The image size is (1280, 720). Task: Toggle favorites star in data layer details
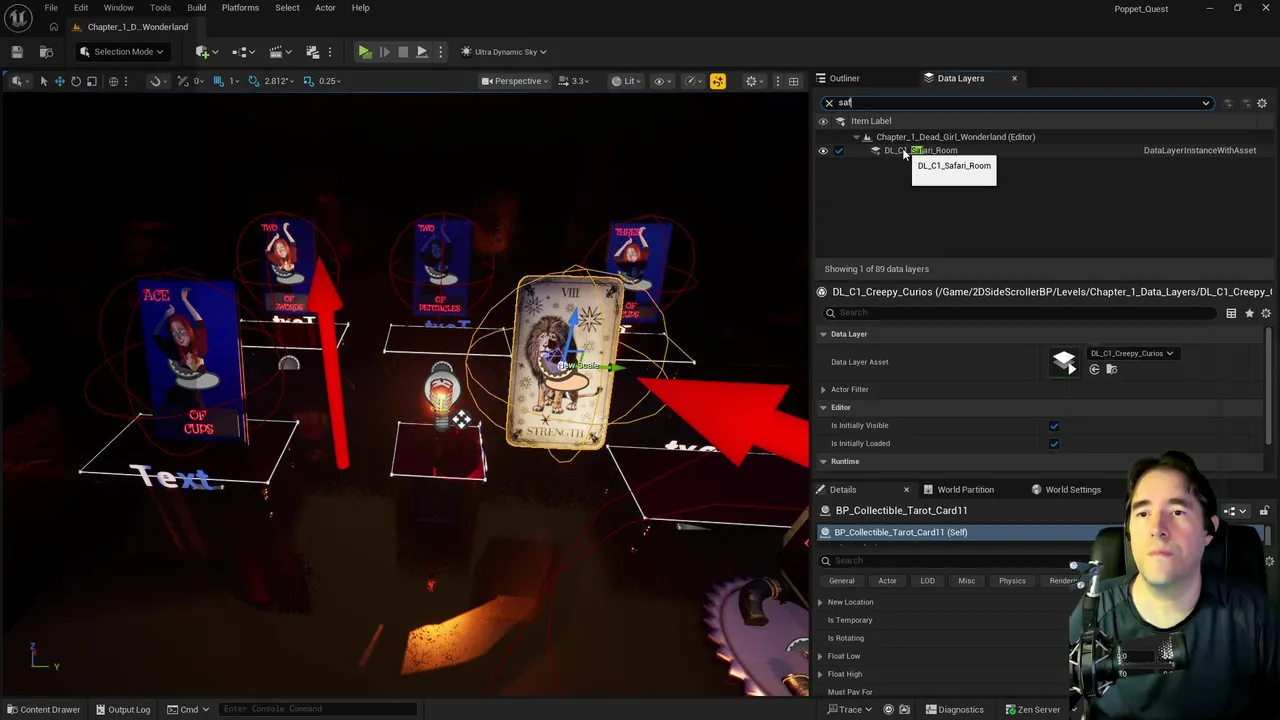pyautogui.click(x=1249, y=313)
